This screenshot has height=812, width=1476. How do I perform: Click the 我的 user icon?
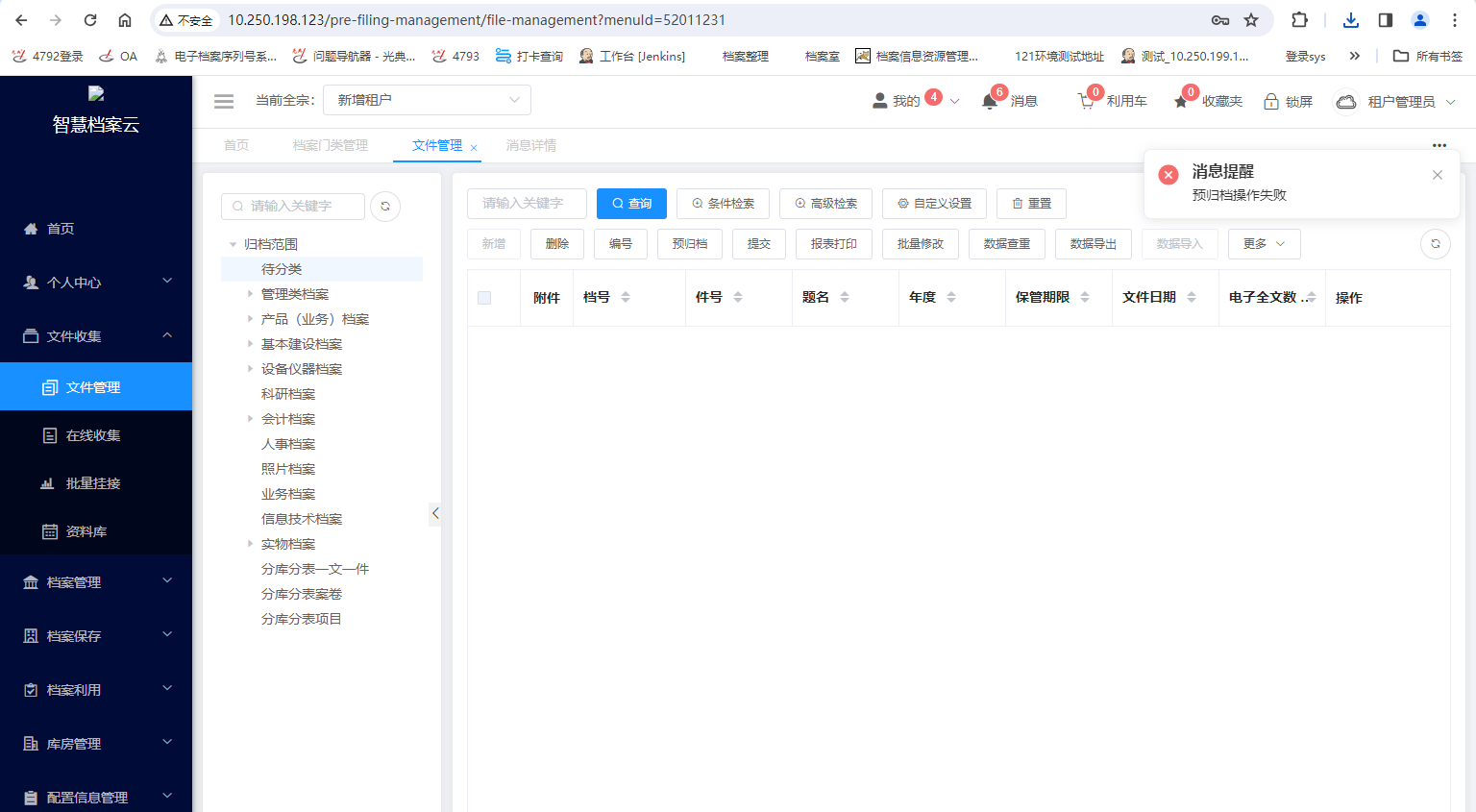pos(879,101)
